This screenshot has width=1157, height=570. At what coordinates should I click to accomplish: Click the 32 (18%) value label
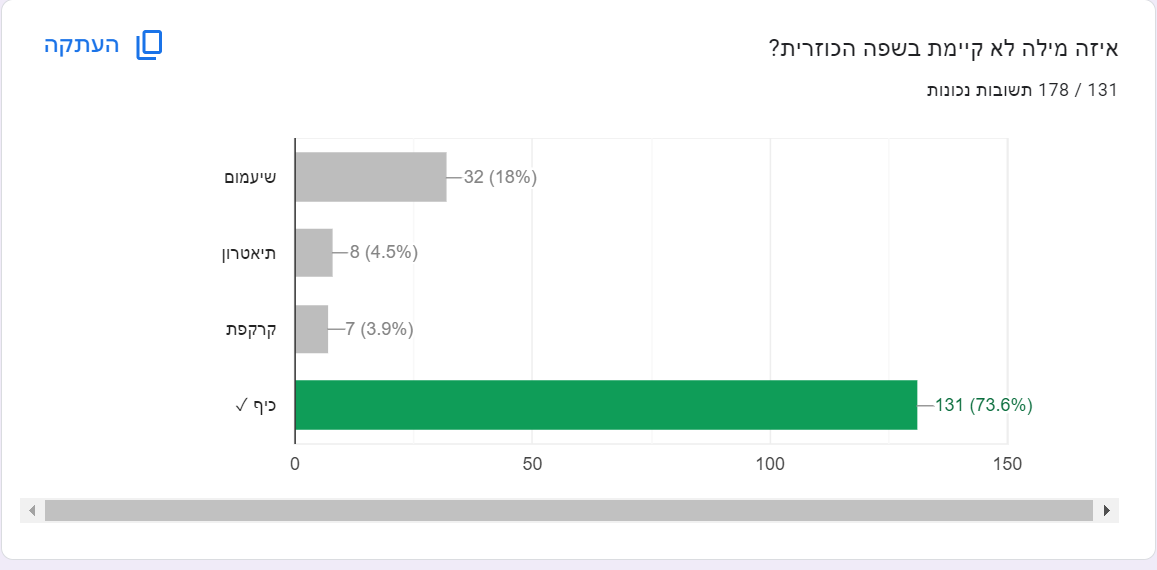tap(500, 177)
